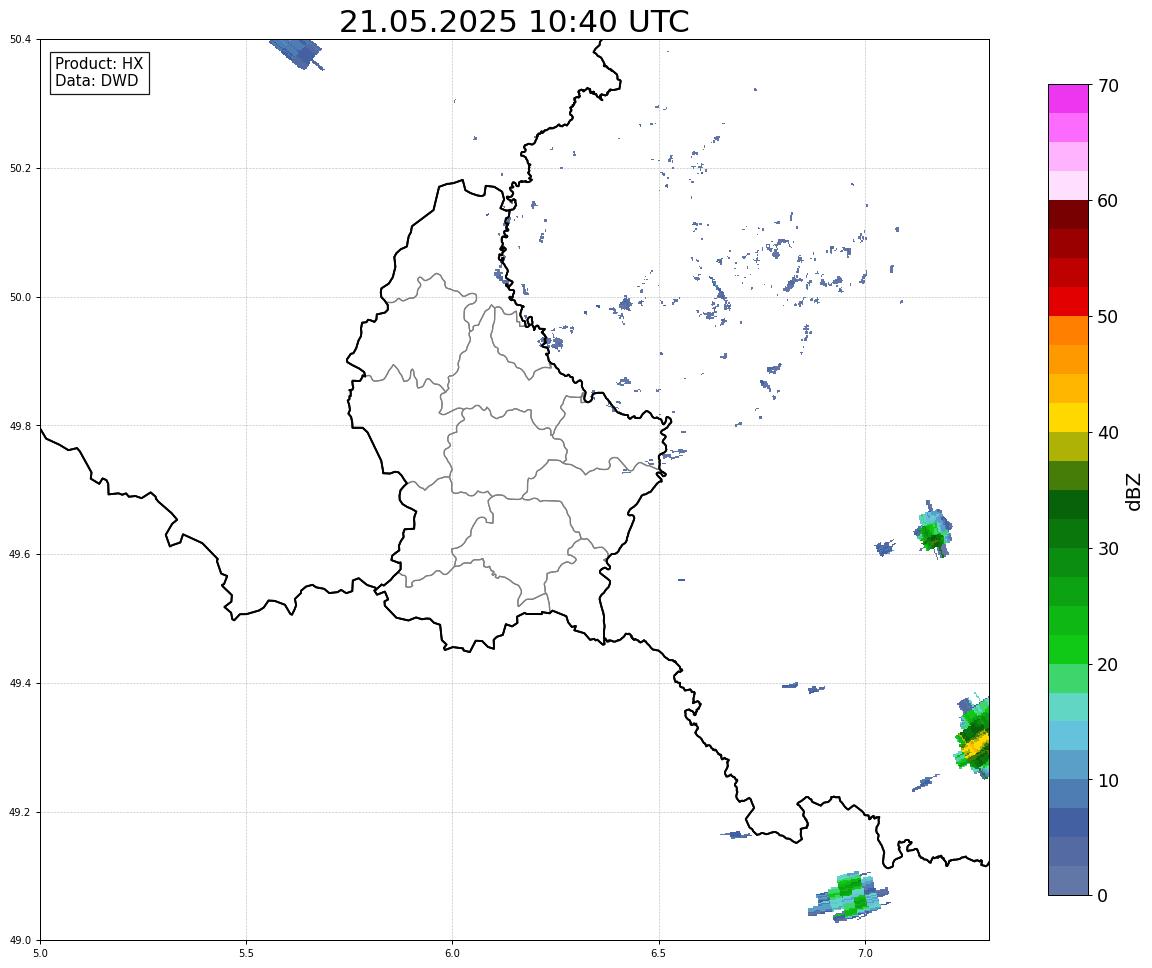1152x968 pixels.
Task: Select the orange swatch just below 50
Action: (1068, 331)
